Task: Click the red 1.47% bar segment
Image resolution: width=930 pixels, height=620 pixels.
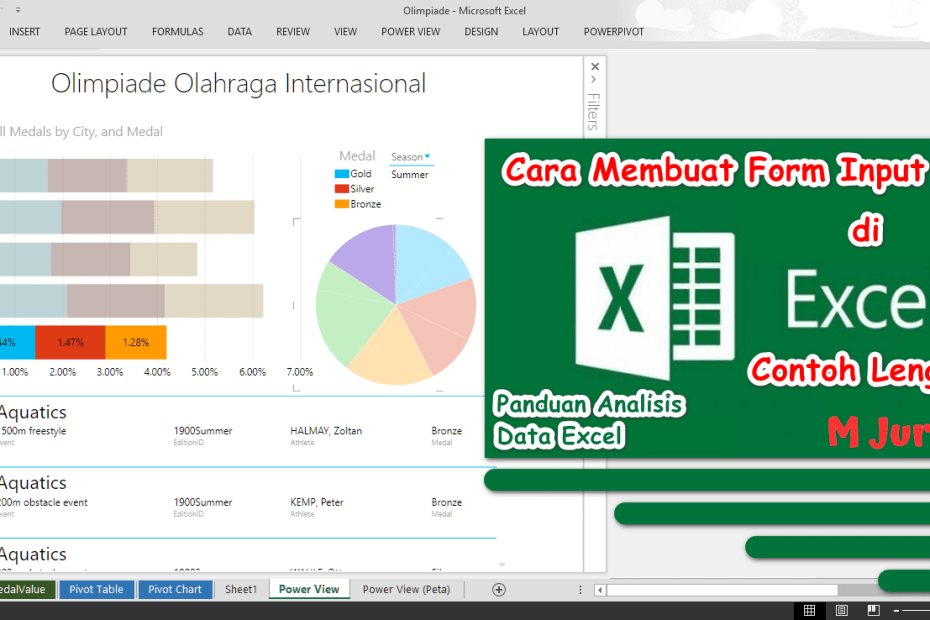Action: point(70,342)
